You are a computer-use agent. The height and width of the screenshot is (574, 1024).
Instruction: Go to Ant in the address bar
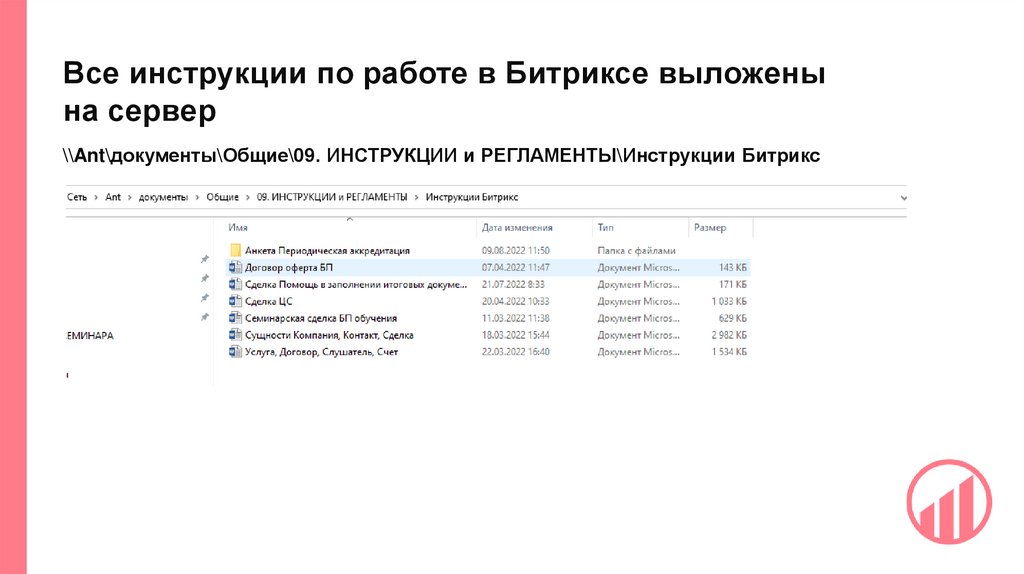pos(113,197)
